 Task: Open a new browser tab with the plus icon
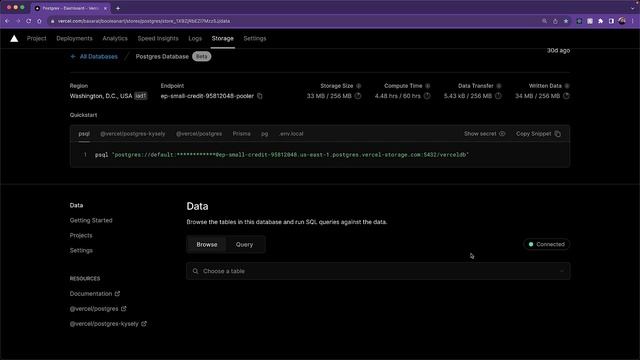pyautogui.click(x=118, y=8)
